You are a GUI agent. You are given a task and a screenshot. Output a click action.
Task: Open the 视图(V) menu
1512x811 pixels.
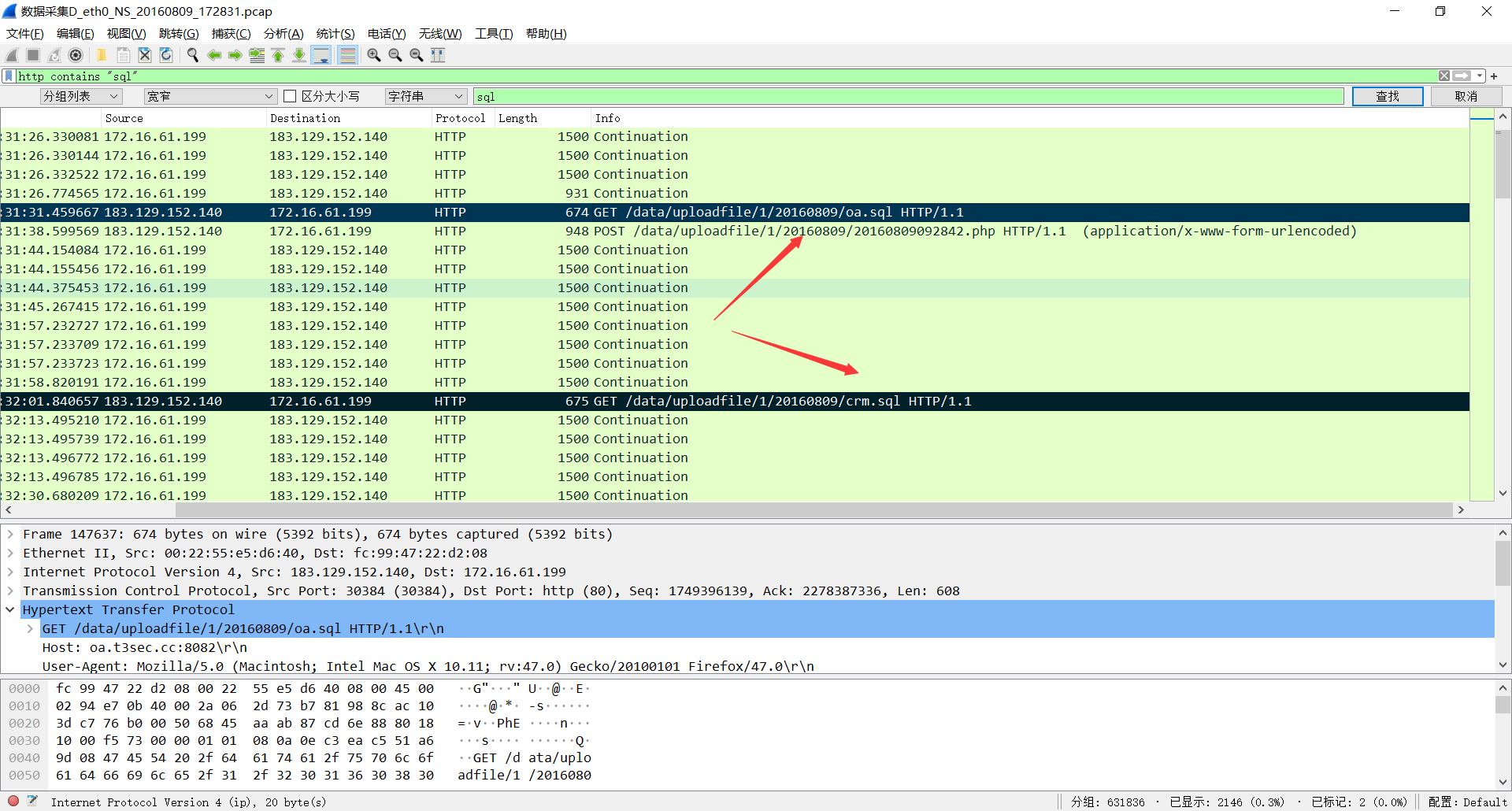pyautogui.click(x=127, y=34)
